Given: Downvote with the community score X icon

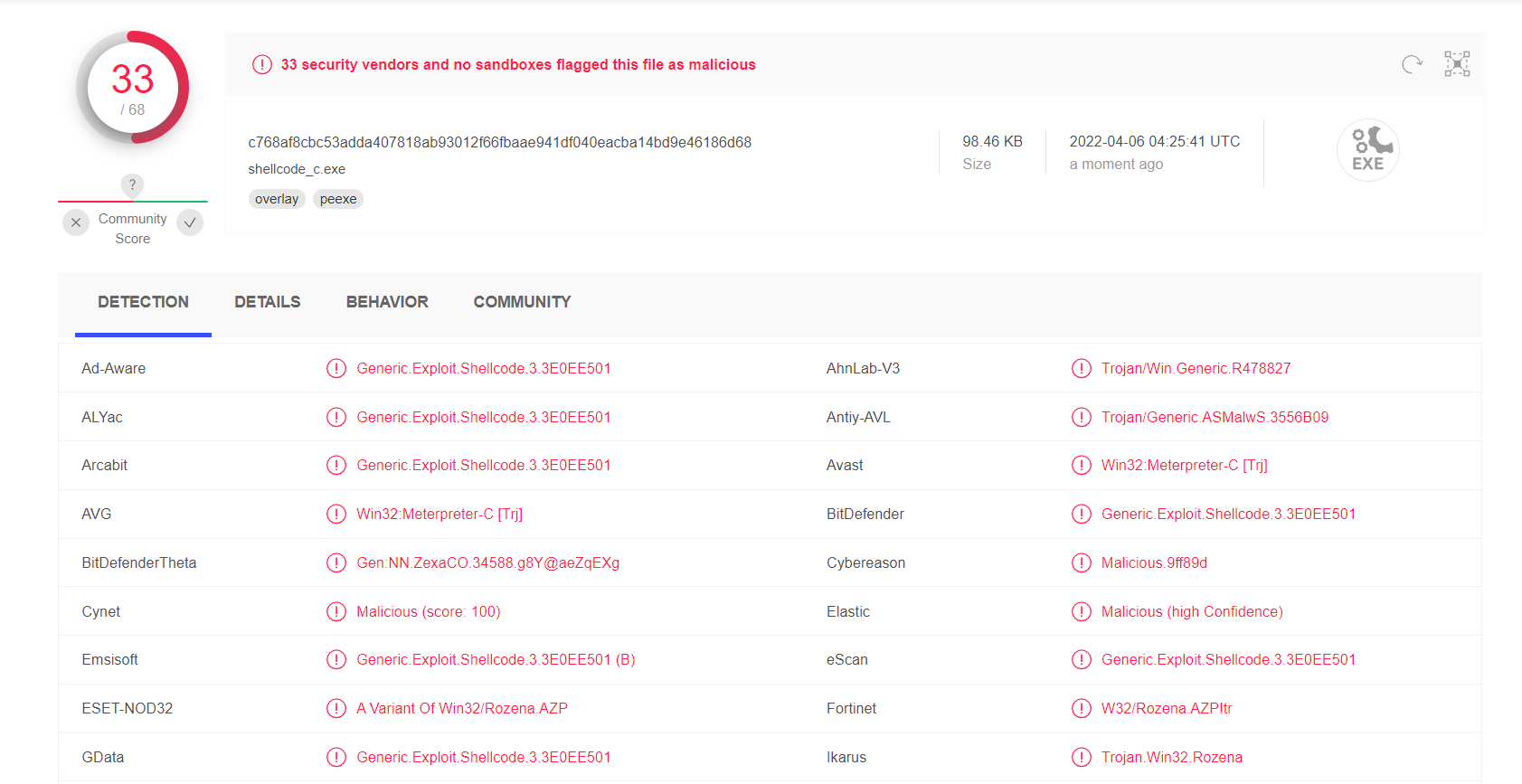Looking at the screenshot, I should point(76,222).
